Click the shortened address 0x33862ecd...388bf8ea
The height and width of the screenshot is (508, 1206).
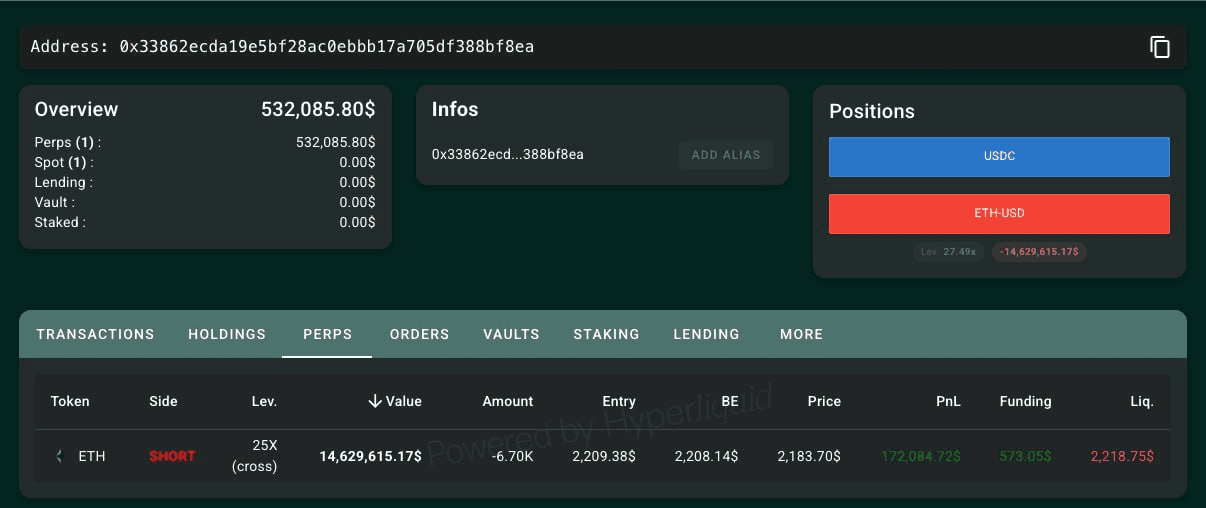[x=507, y=155]
